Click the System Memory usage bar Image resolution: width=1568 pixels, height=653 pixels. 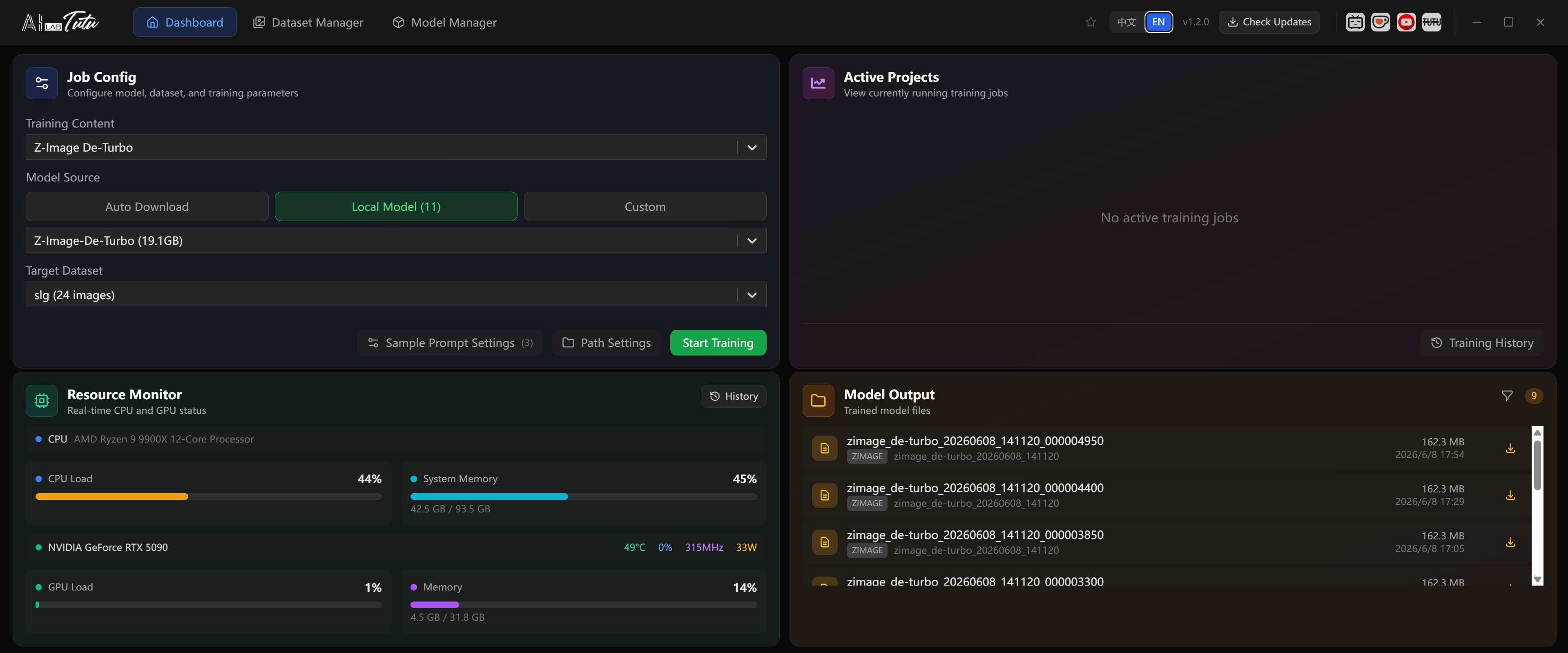pyautogui.click(x=583, y=496)
